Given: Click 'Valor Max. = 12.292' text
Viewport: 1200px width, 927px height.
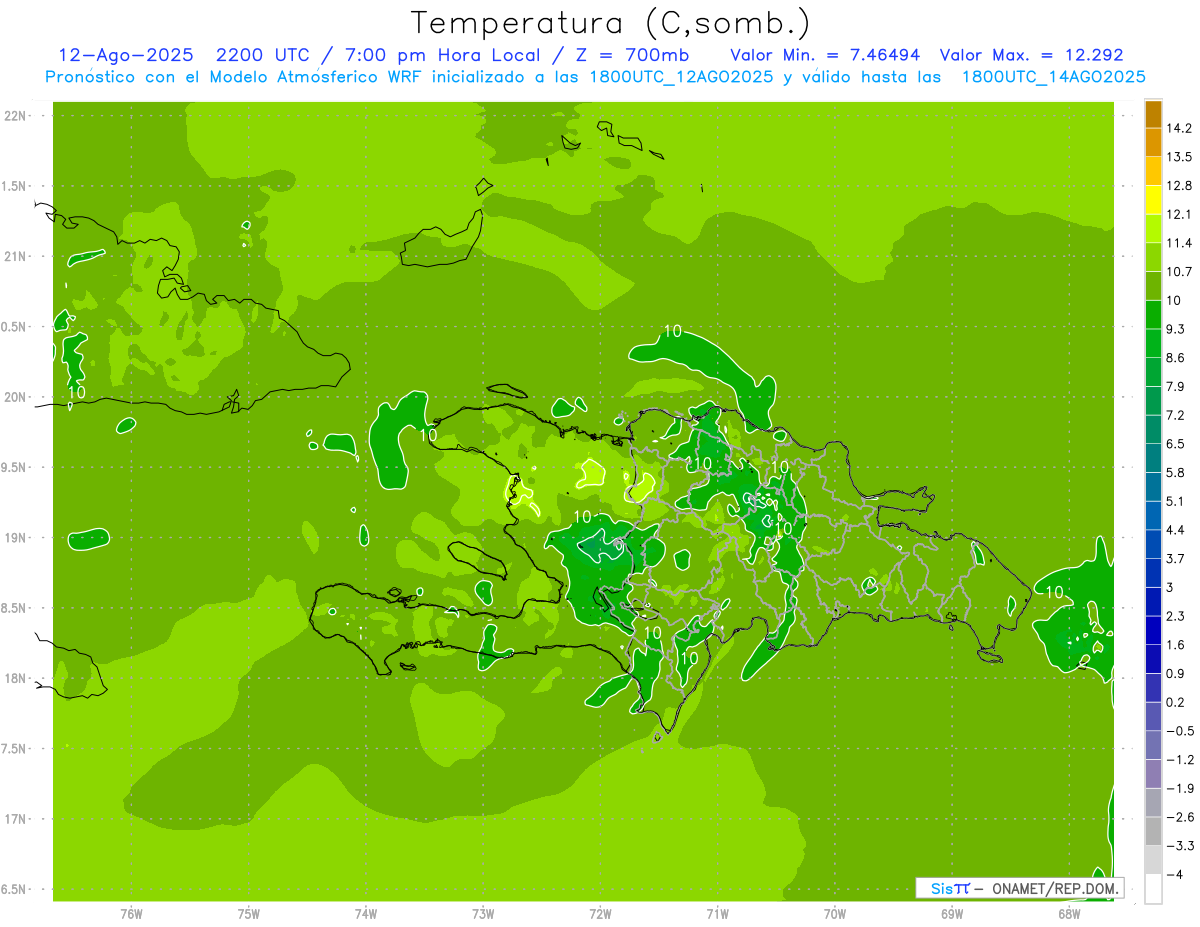Looking at the screenshot, I should click(x=1032, y=55).
